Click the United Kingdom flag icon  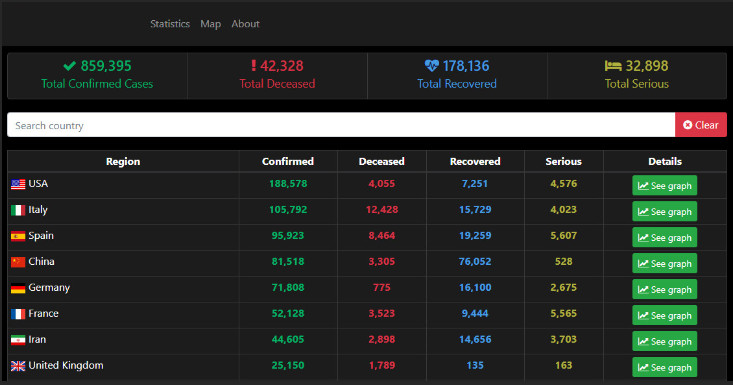tap(18, 366)
